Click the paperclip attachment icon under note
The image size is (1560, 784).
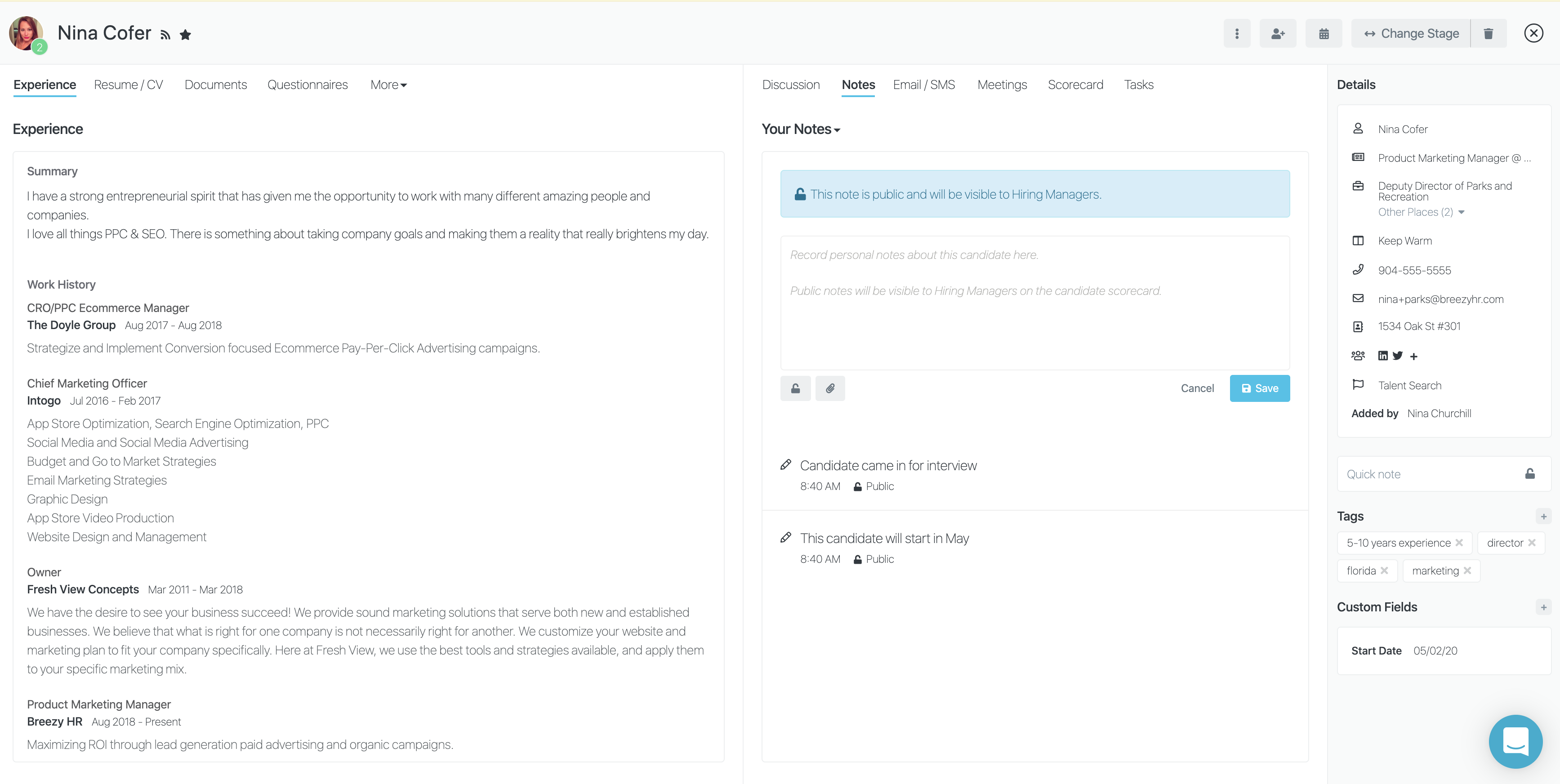pos(829,388)
